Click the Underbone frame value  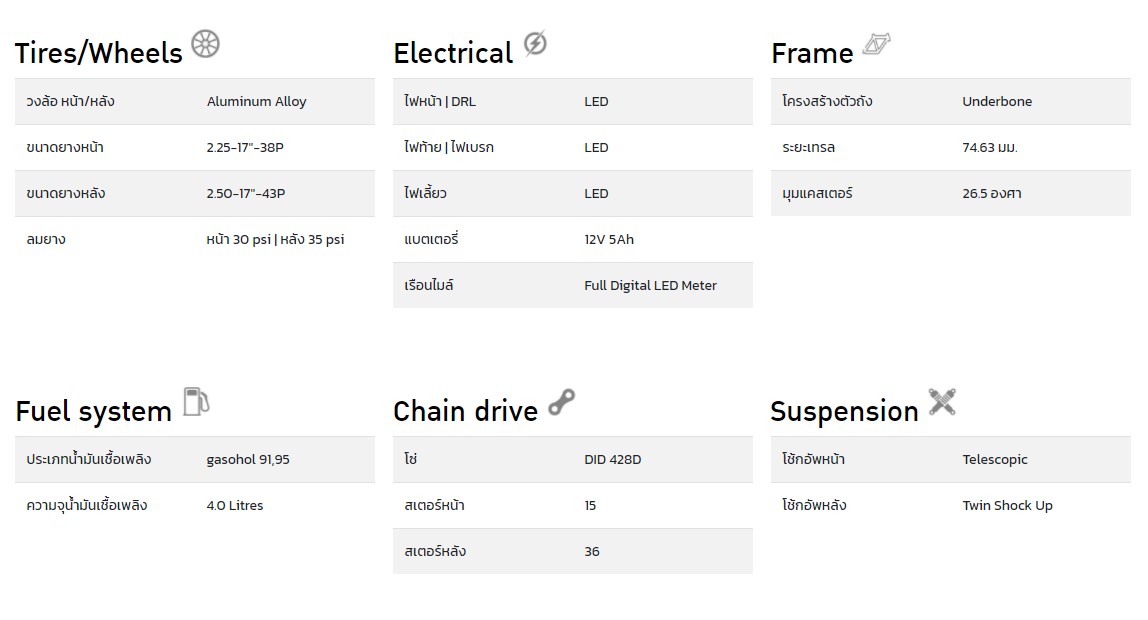pos(997,102)
